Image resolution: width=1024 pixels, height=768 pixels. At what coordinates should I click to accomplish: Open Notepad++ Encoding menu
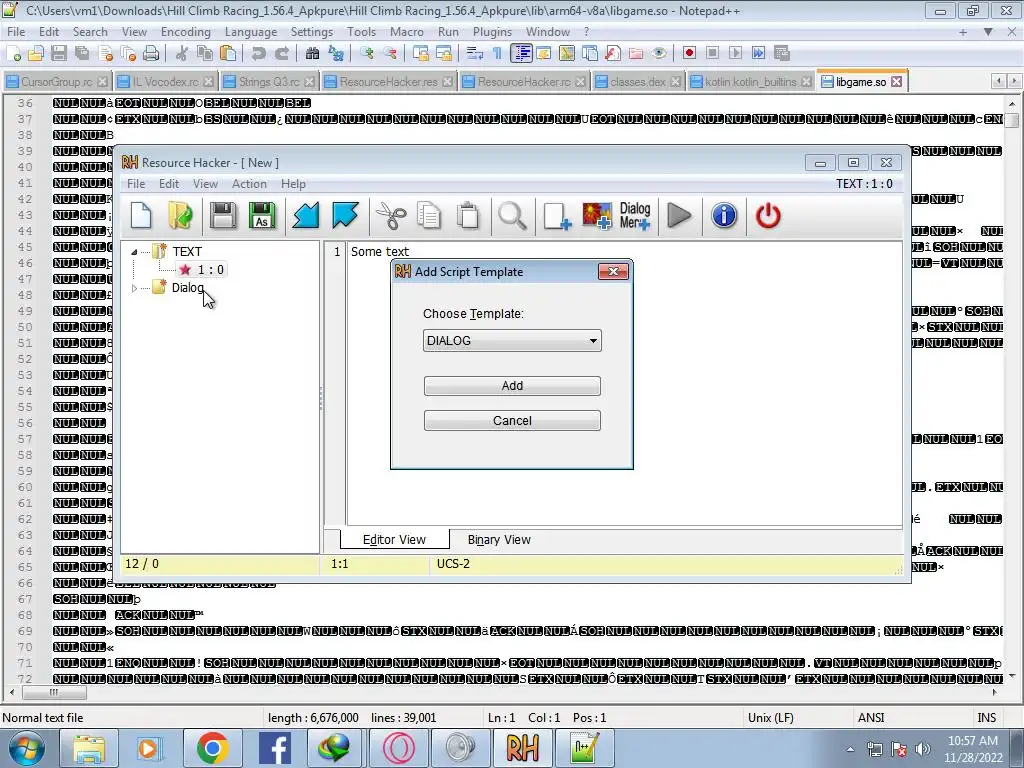(x=185, y=31)
